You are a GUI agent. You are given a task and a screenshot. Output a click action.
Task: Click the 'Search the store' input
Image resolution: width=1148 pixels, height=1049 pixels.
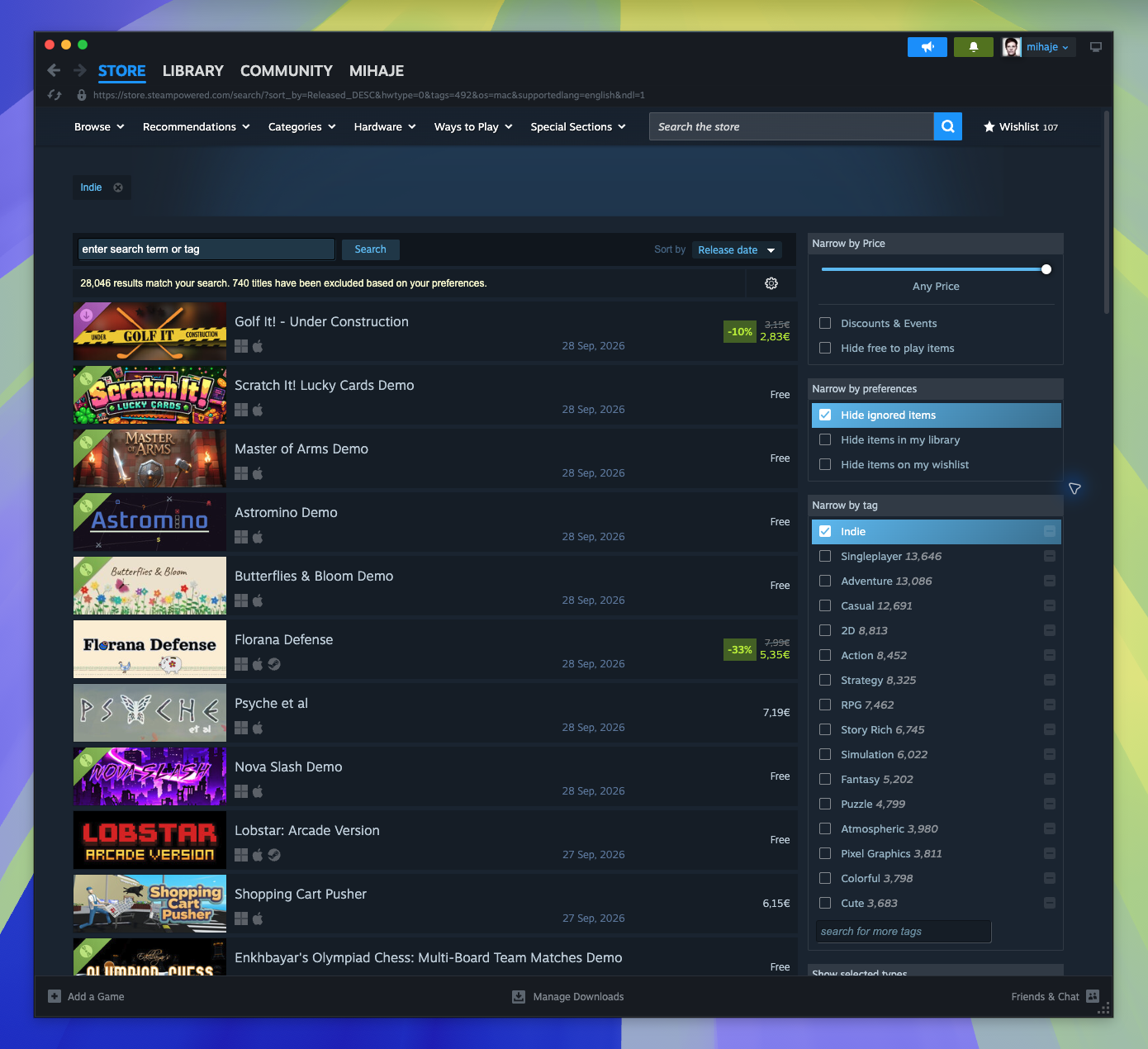(x=791, y=126)
